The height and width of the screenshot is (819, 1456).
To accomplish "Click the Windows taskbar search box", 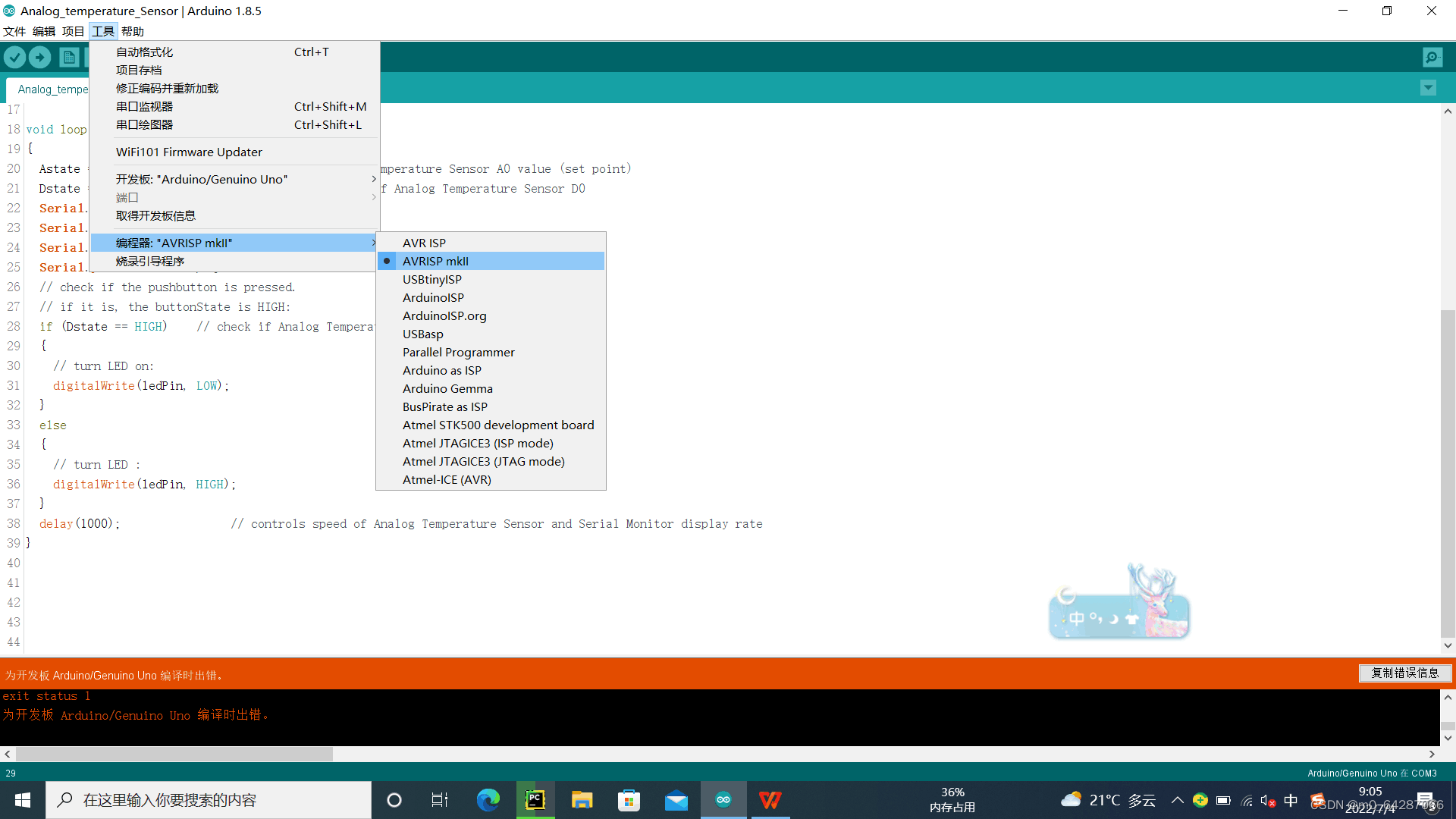I will 209,800.
